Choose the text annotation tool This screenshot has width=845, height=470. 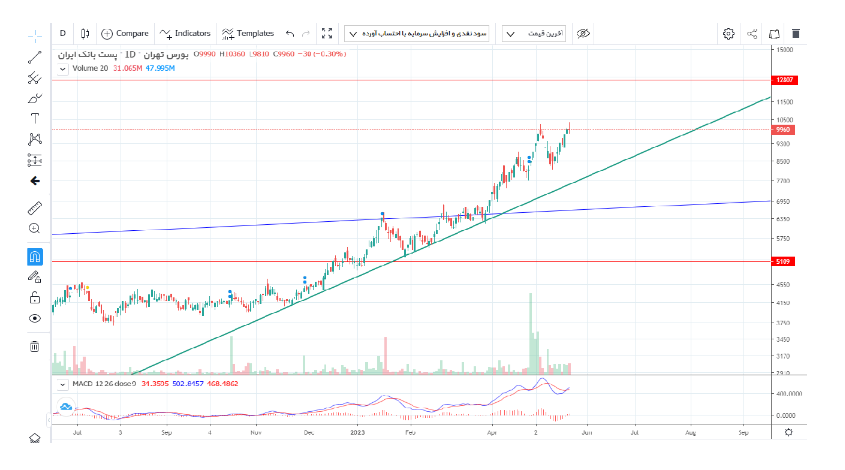coord(35,118)
